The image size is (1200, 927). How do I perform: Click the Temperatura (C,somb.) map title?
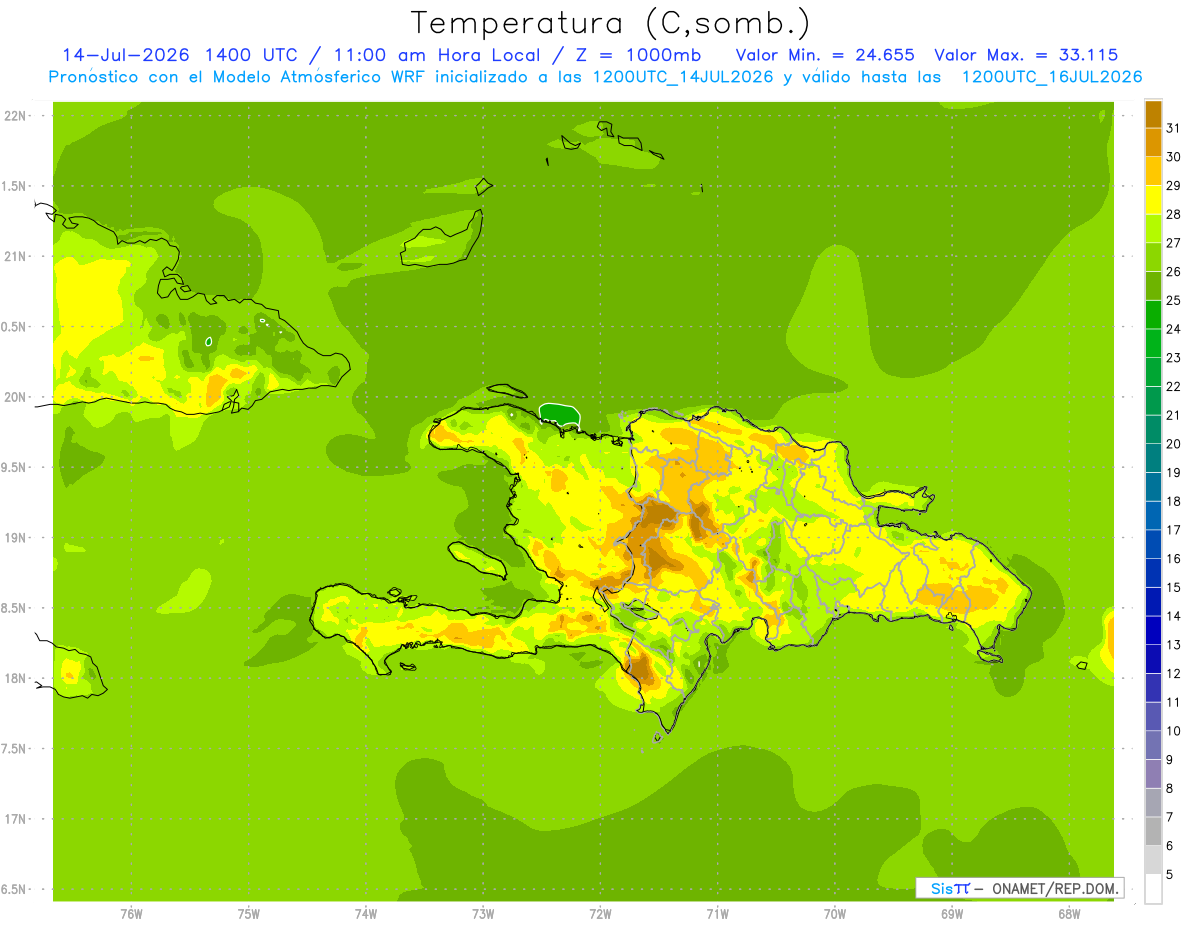point(610,22)
